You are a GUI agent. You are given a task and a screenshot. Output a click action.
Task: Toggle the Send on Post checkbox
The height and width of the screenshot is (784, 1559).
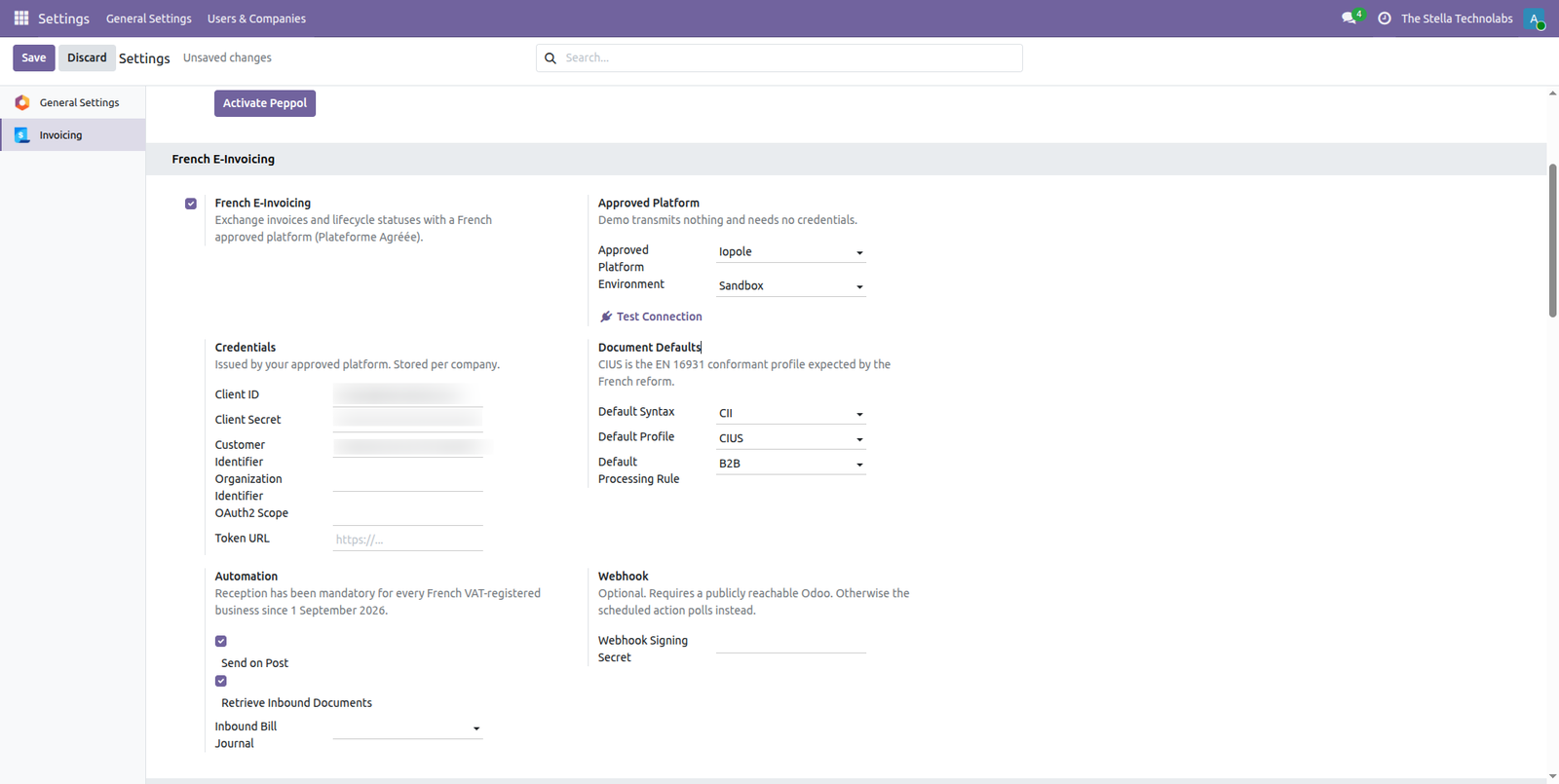click(221, 641)
